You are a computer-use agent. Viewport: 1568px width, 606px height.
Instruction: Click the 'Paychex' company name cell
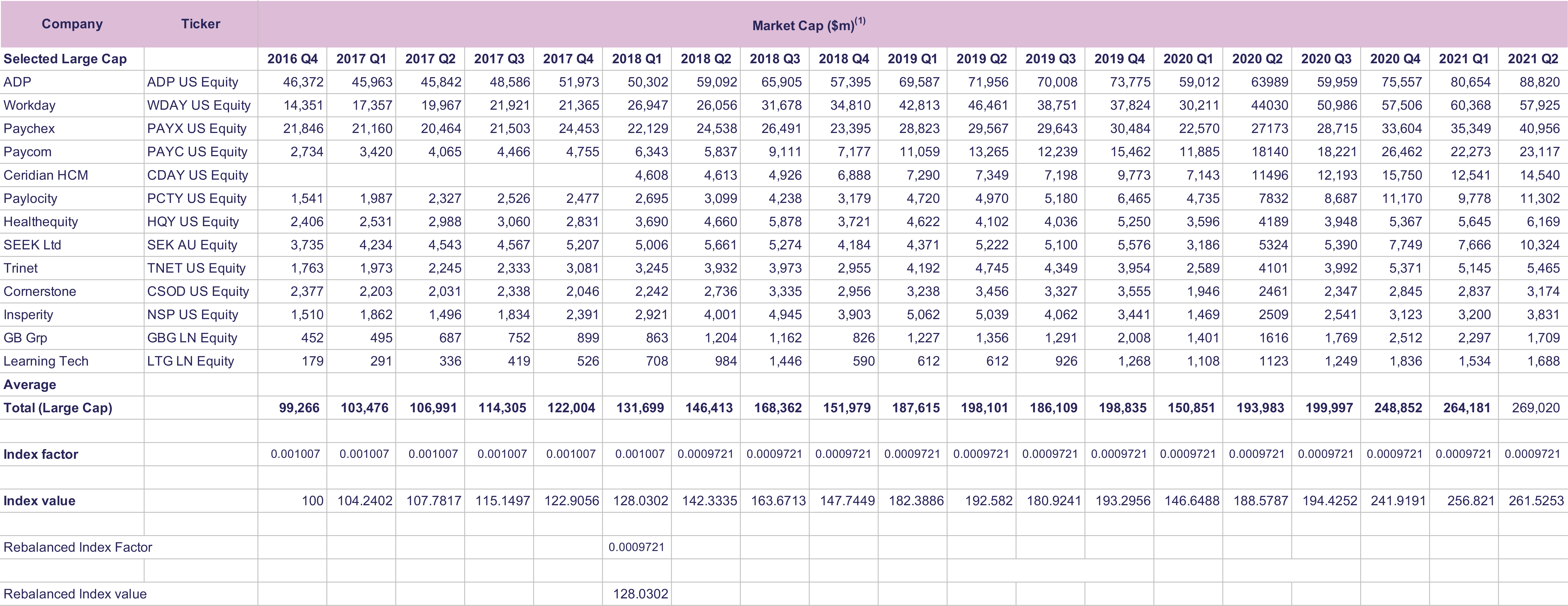point(29,129)
